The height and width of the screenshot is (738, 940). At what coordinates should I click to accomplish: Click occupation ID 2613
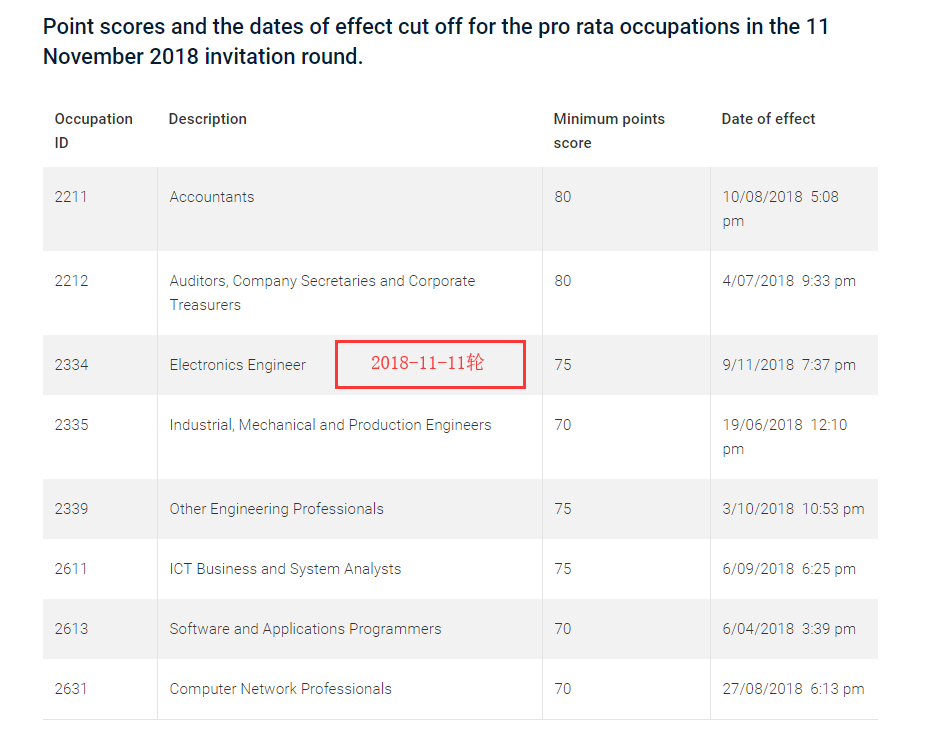pos(71,629)
